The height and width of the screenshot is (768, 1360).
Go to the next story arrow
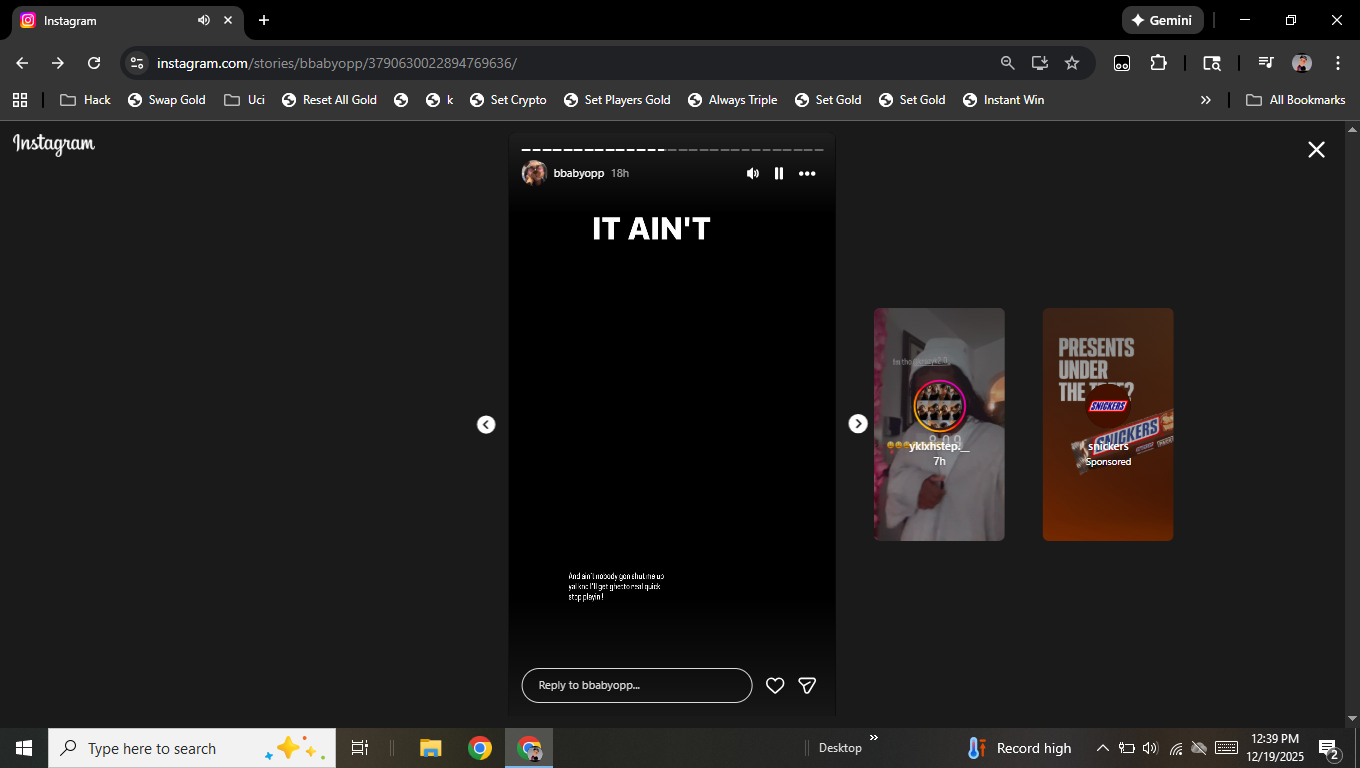pyautogui.click(x=858, y=424)
